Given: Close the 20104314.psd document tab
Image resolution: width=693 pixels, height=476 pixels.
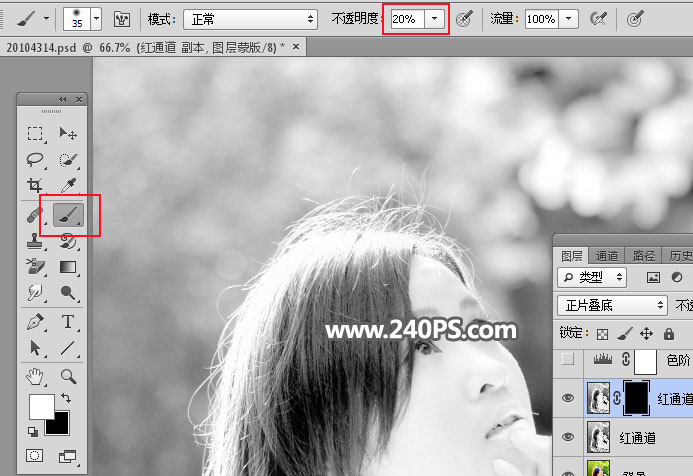Looking at the screenshot, I should (296, 46).
